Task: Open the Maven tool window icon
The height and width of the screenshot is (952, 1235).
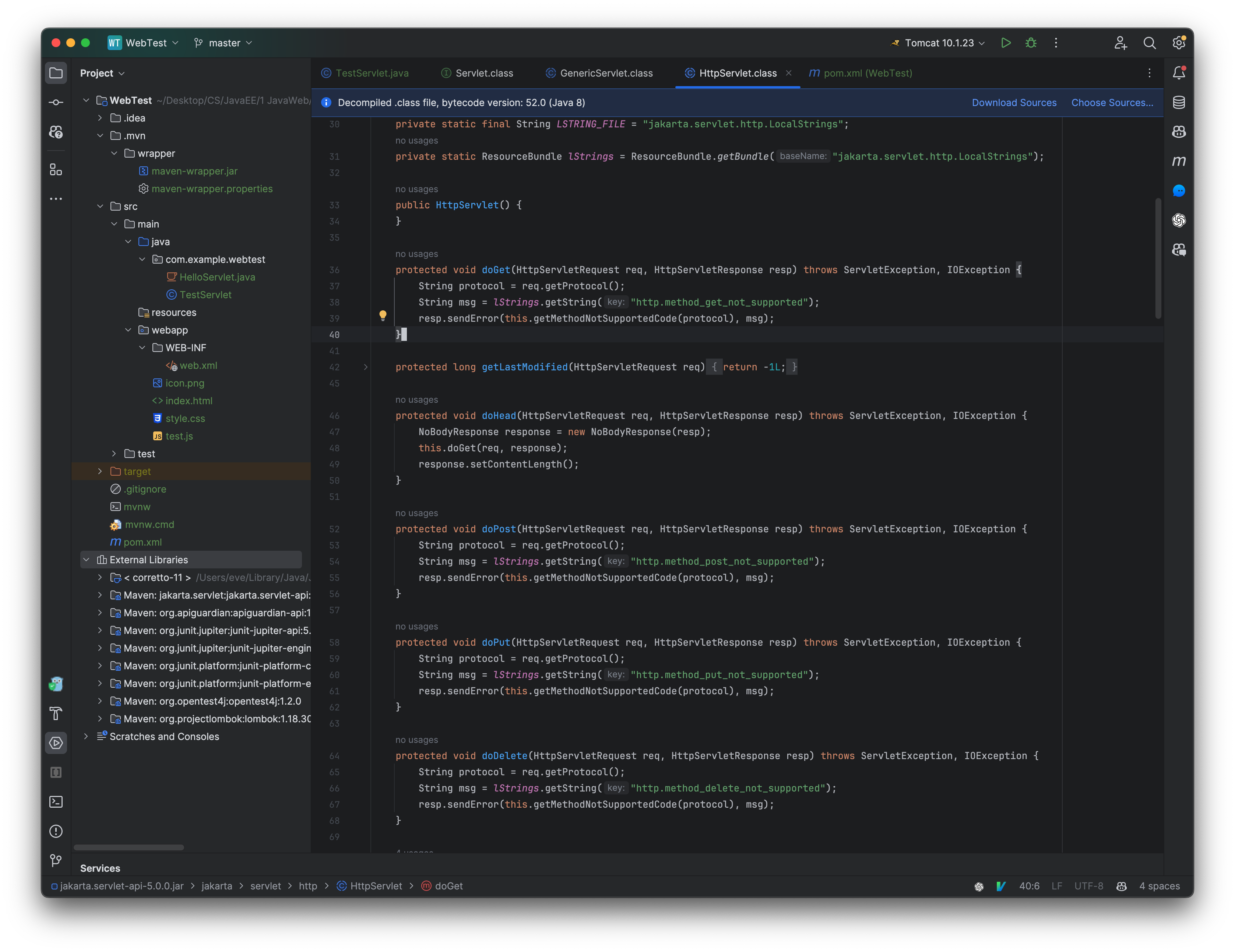Action: click(x=1179, y=161)
